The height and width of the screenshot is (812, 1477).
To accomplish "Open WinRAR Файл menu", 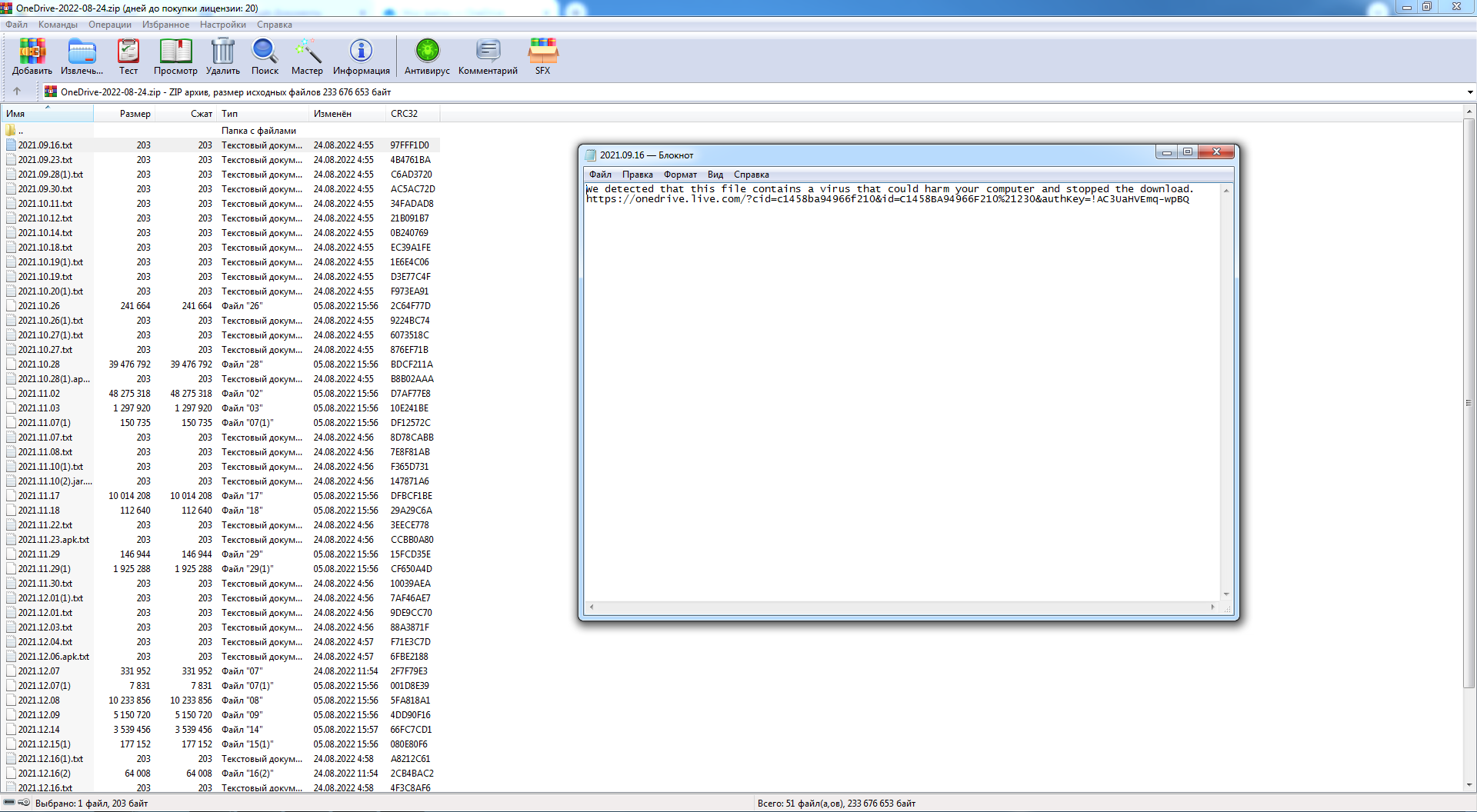I will tap(16, 25).
